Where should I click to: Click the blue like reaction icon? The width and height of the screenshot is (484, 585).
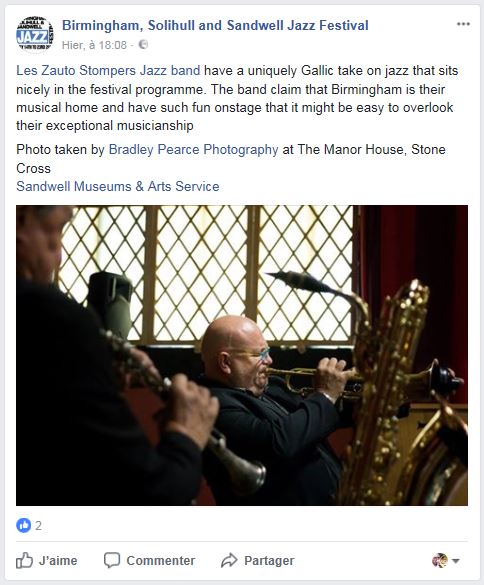tap(24, 526)
